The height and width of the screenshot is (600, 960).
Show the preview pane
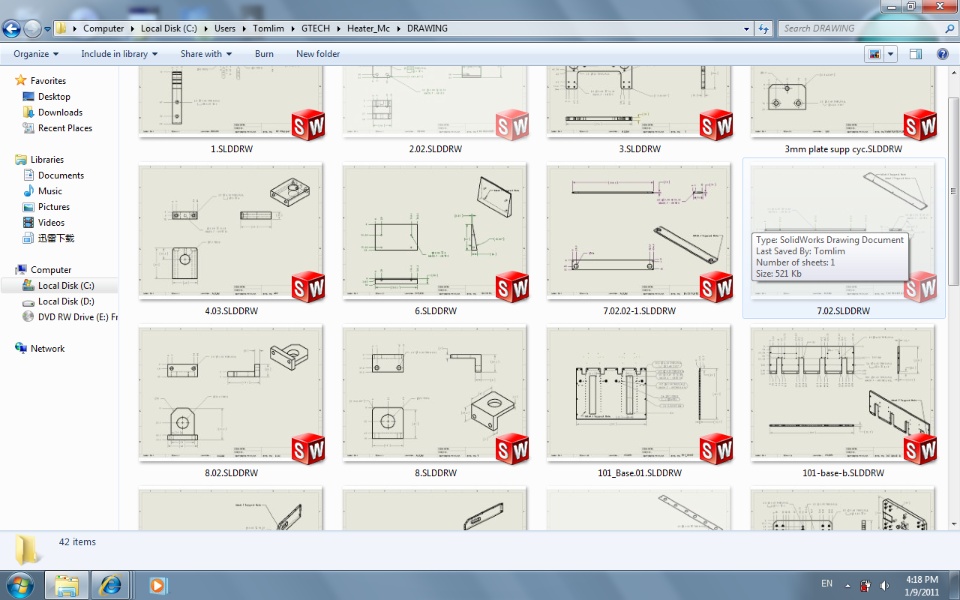pos(916,54)
